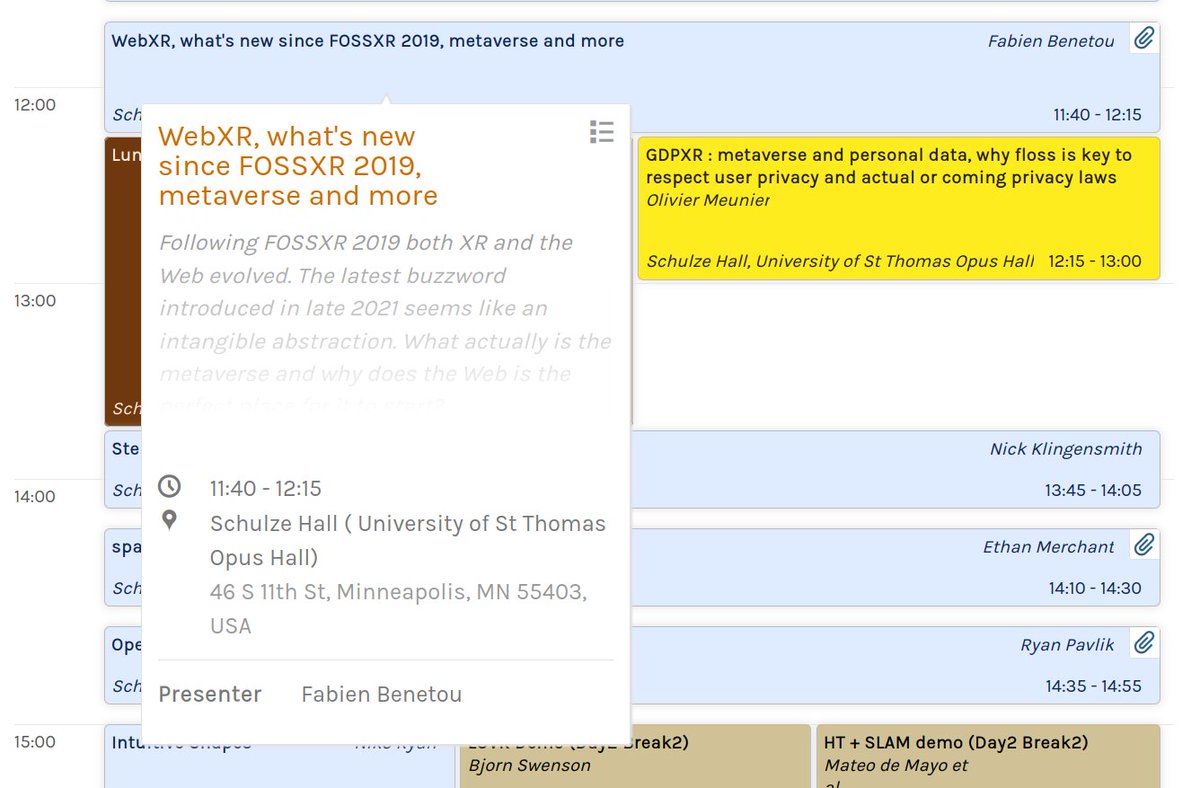This screenshot has height=788, width=1200.
Task: Click 14:35 - 14:55 time label
Action: [1093, 686]
